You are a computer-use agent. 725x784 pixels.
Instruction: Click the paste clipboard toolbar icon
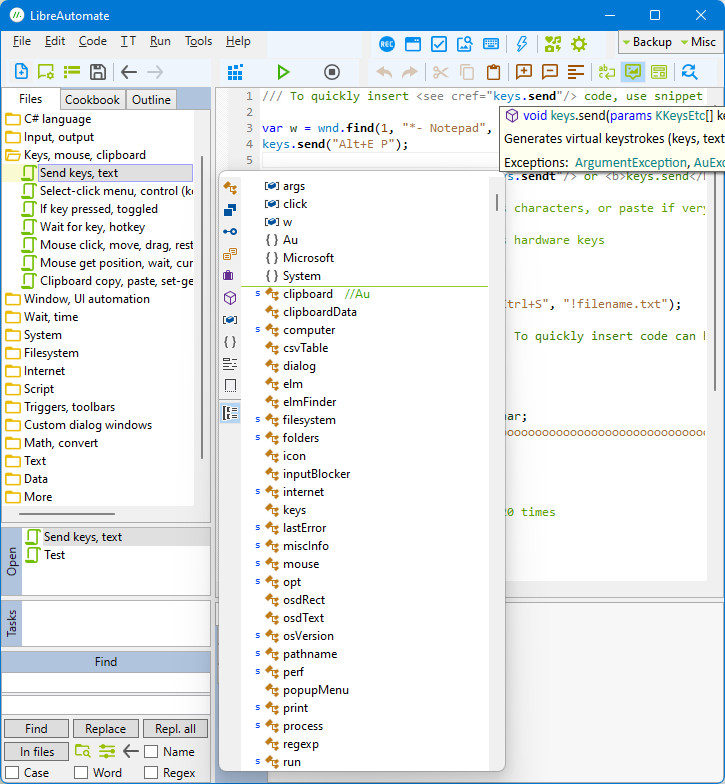click(x=494, y=72)
